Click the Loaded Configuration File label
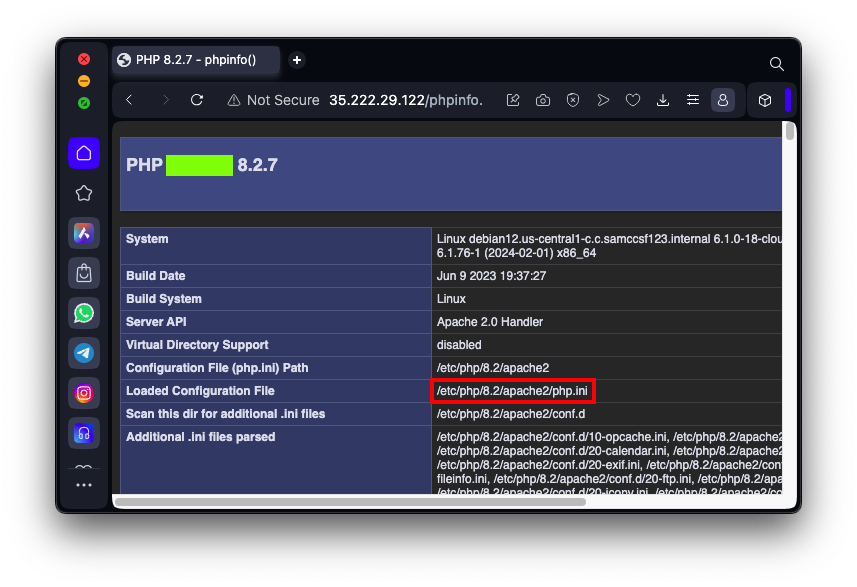857x587 pixels. coord(200,391)
